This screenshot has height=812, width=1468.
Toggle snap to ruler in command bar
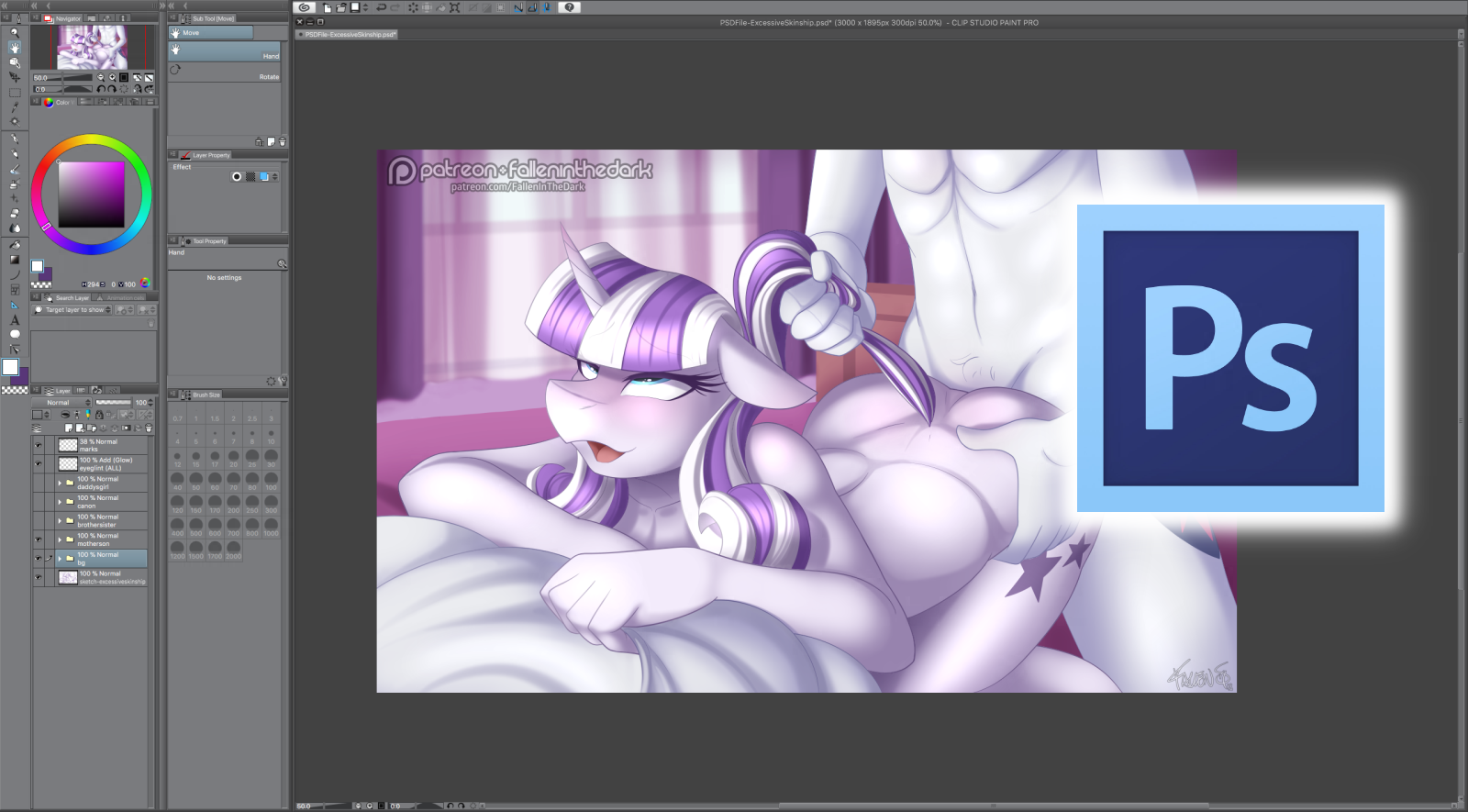(518, 7)
